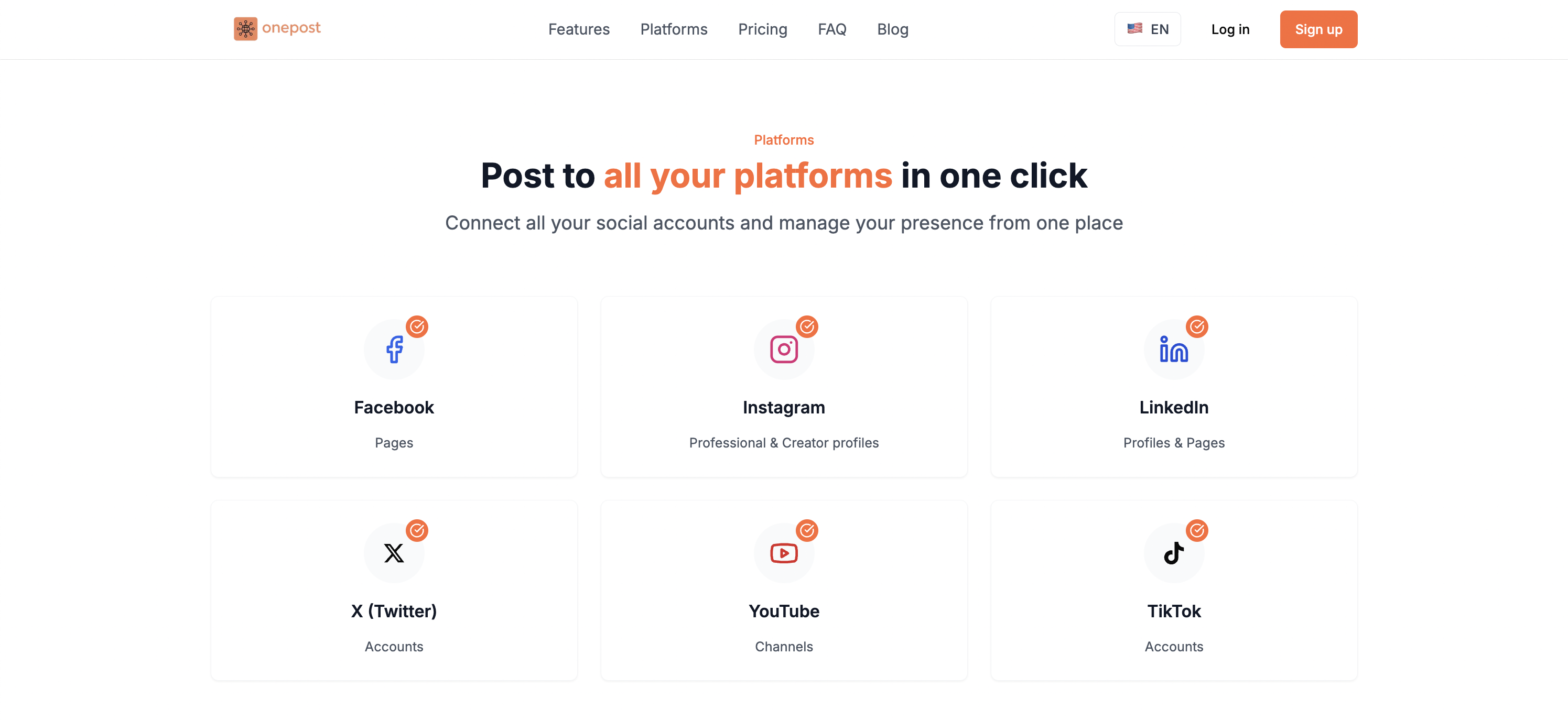Toggle the checkmark on the Facebook card

coord(418,326)
